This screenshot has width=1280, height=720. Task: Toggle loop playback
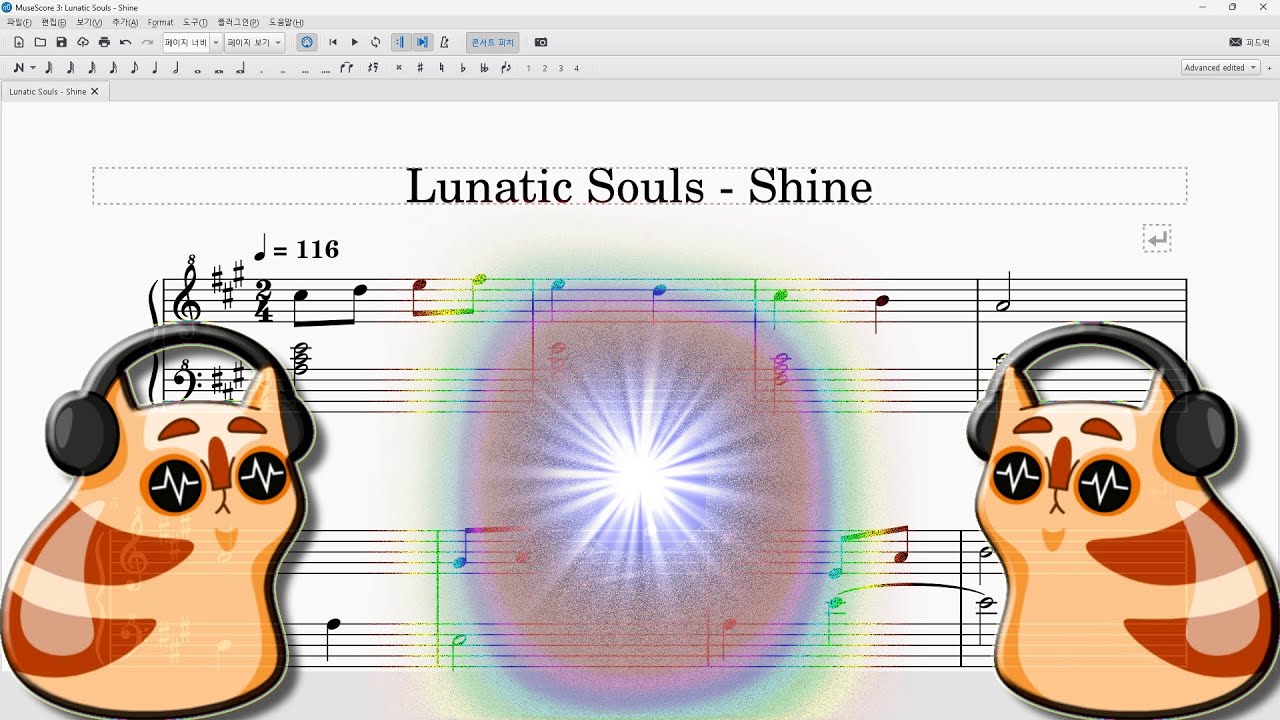click(x=375, y=42)
